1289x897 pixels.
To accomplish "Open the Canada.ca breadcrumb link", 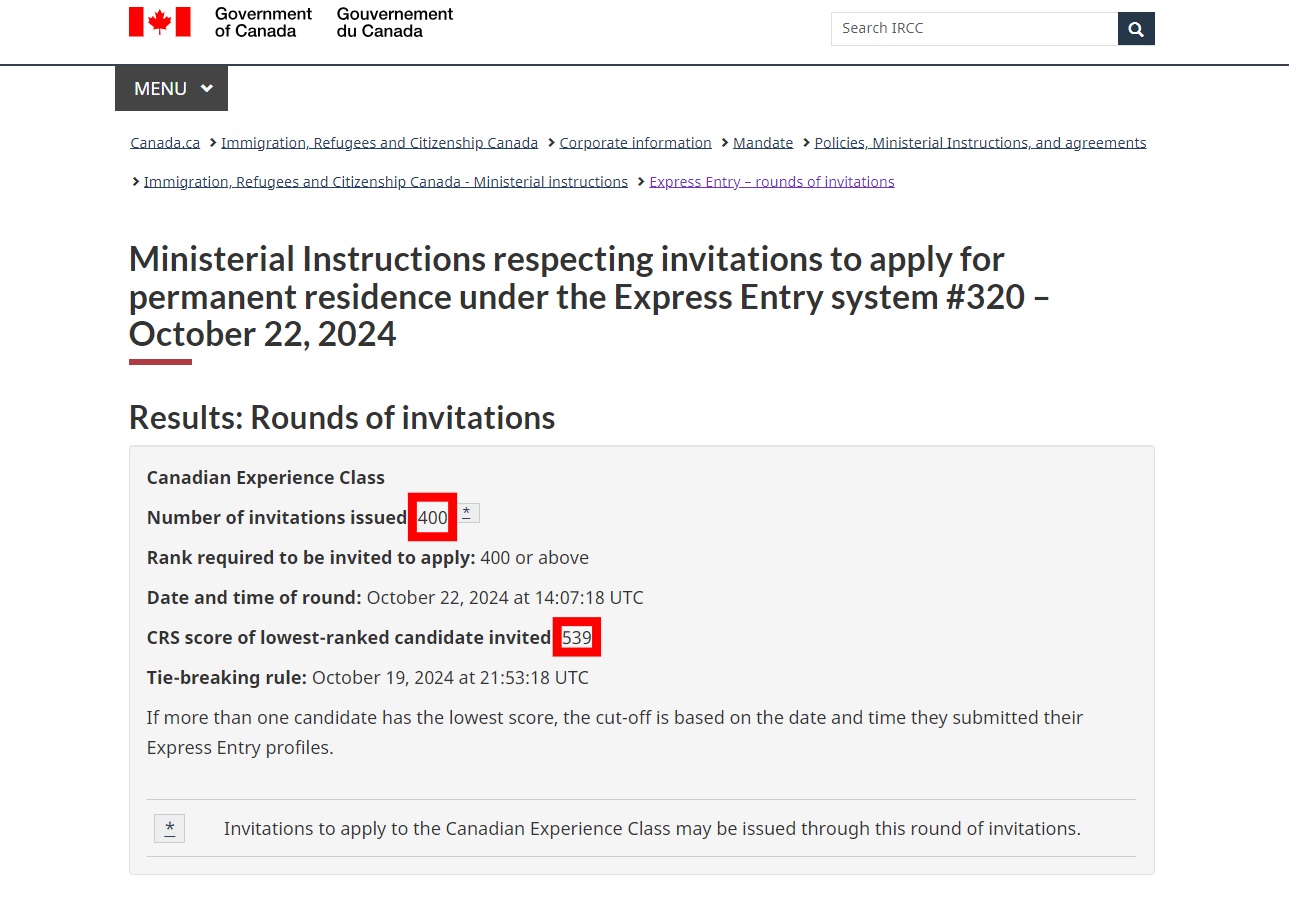I will pos(165,143).
